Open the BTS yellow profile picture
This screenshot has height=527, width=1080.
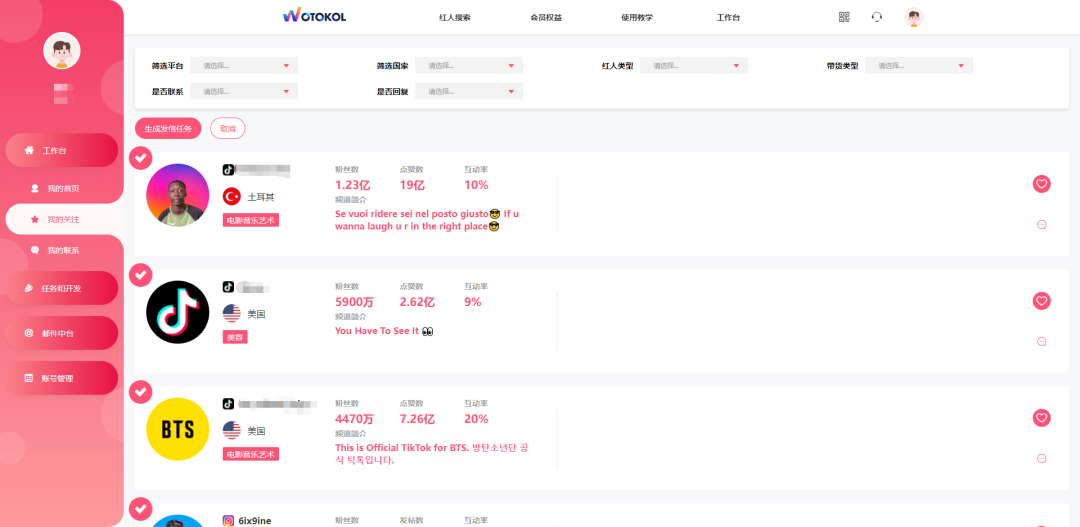click(x=178, y=429)
